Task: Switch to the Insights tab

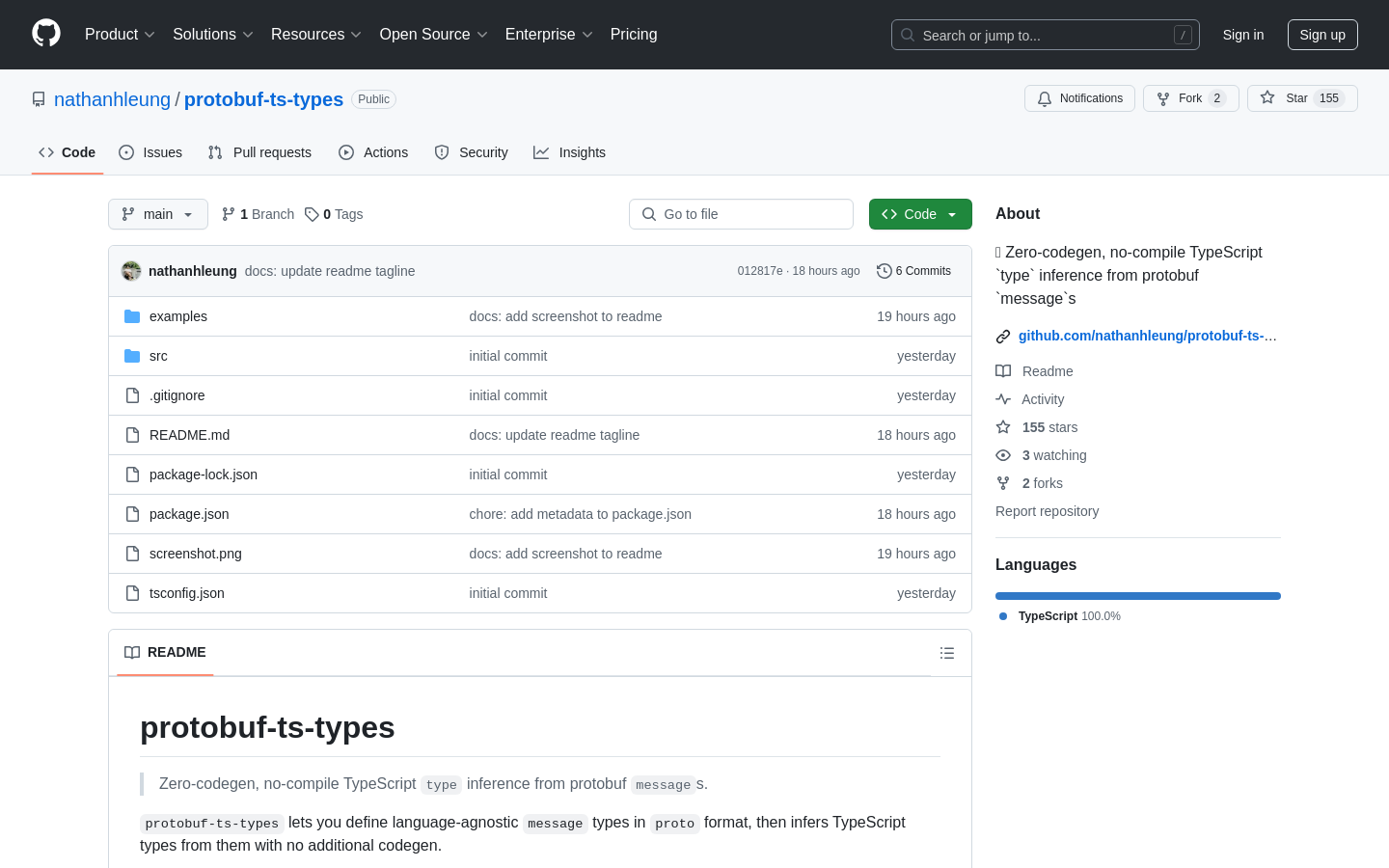Action: 569,152
